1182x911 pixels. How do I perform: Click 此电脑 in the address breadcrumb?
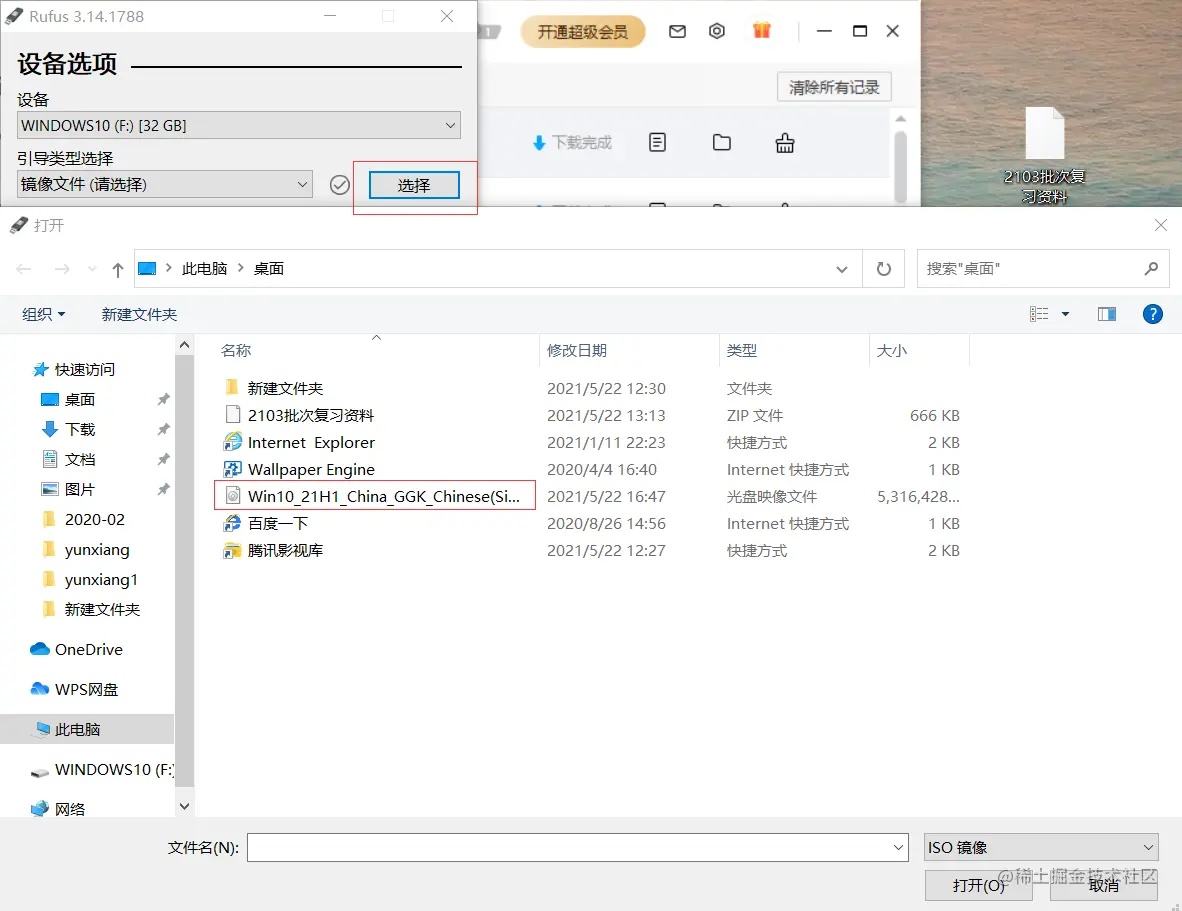tap(204, 269)
